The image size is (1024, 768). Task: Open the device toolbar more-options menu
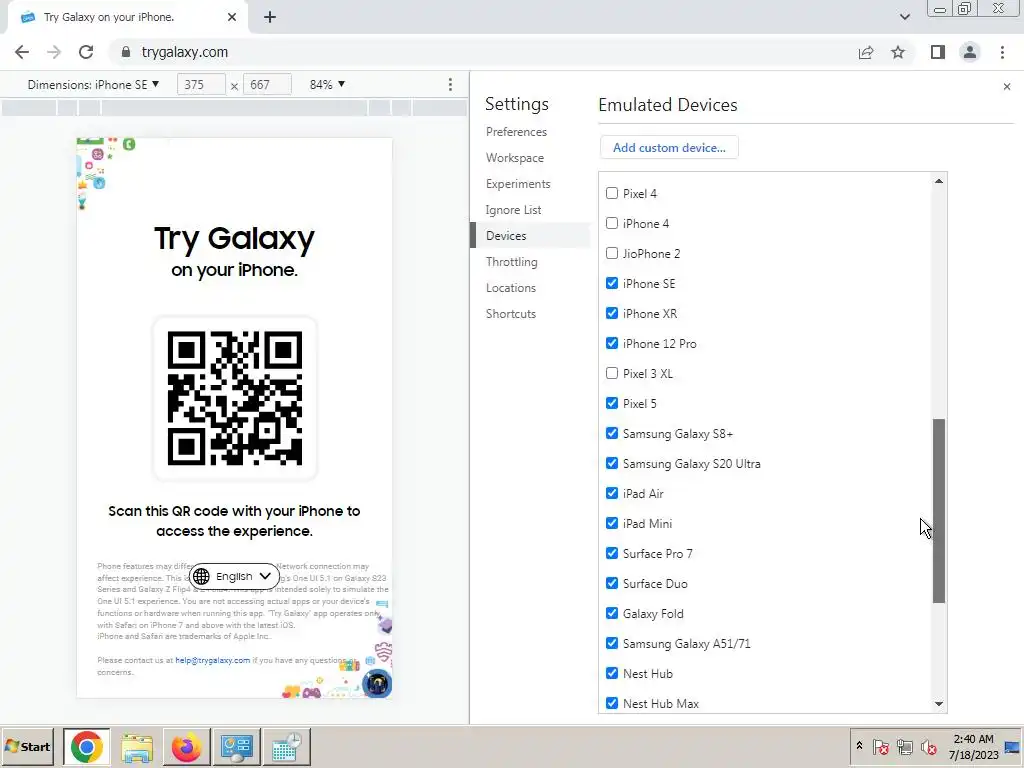(x=450, y=85)
